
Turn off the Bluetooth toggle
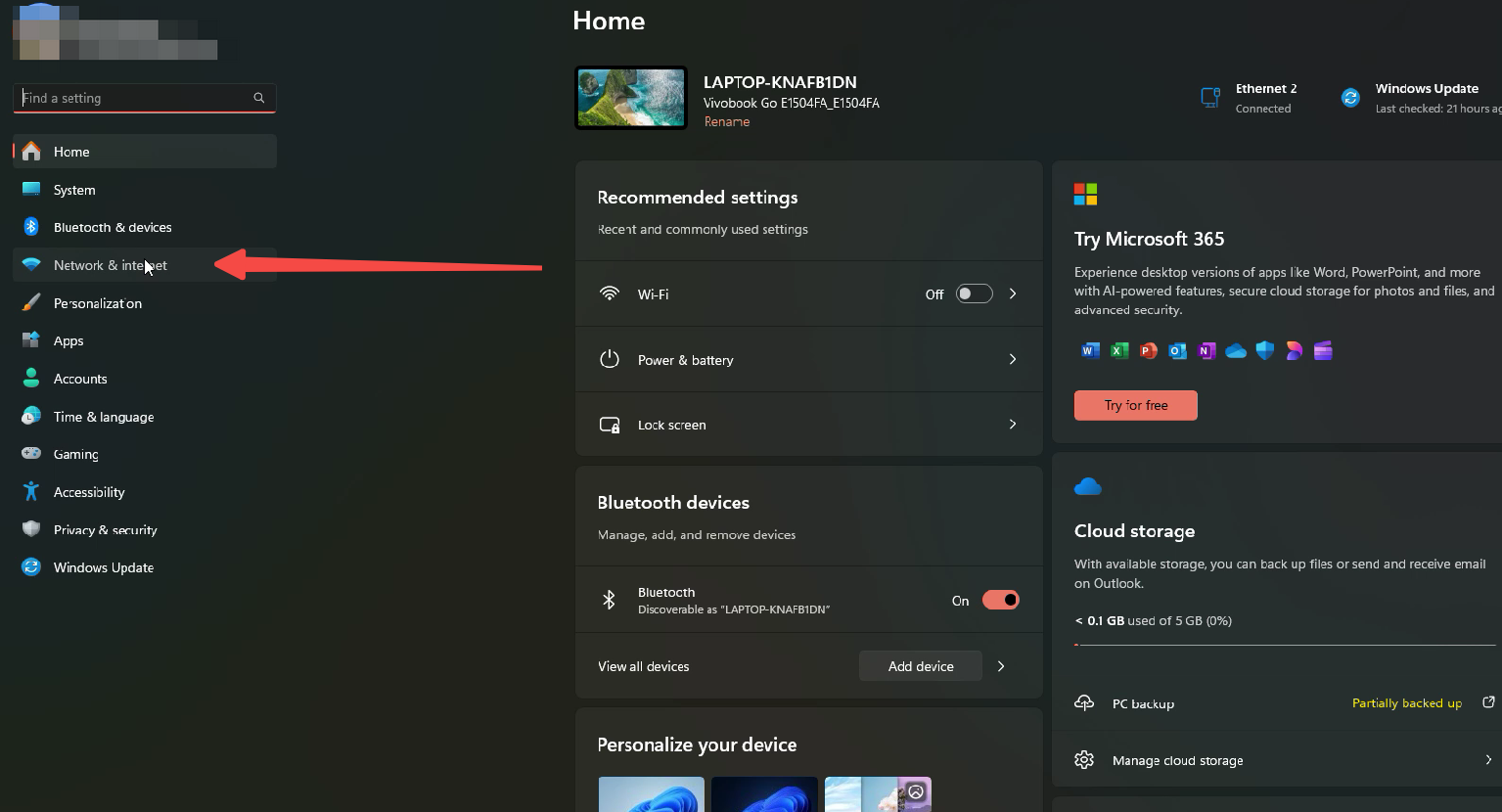coord(1000,600)
